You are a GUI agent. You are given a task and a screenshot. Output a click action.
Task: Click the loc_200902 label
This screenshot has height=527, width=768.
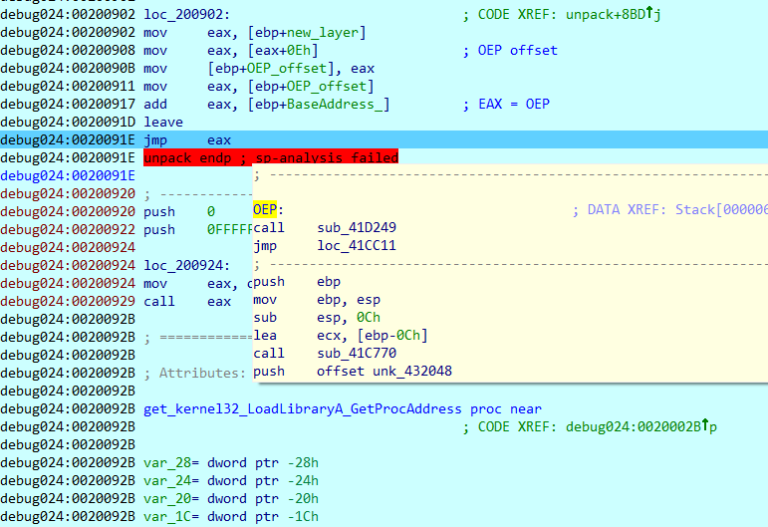point(184,15)
